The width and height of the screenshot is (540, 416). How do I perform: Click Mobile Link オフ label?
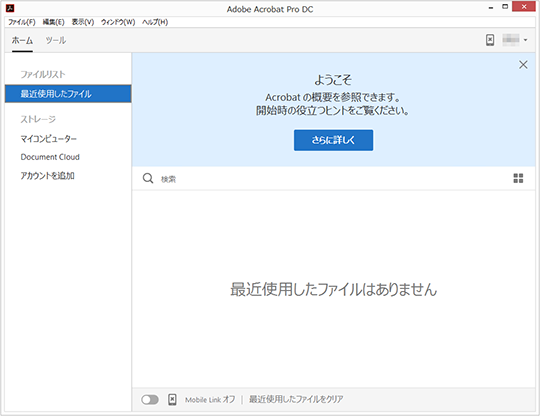[210, 399]
